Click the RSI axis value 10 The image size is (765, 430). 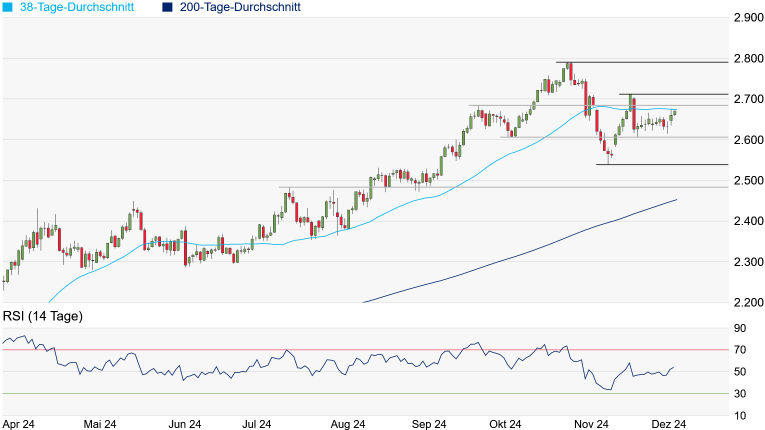click(x=740, y=414)
